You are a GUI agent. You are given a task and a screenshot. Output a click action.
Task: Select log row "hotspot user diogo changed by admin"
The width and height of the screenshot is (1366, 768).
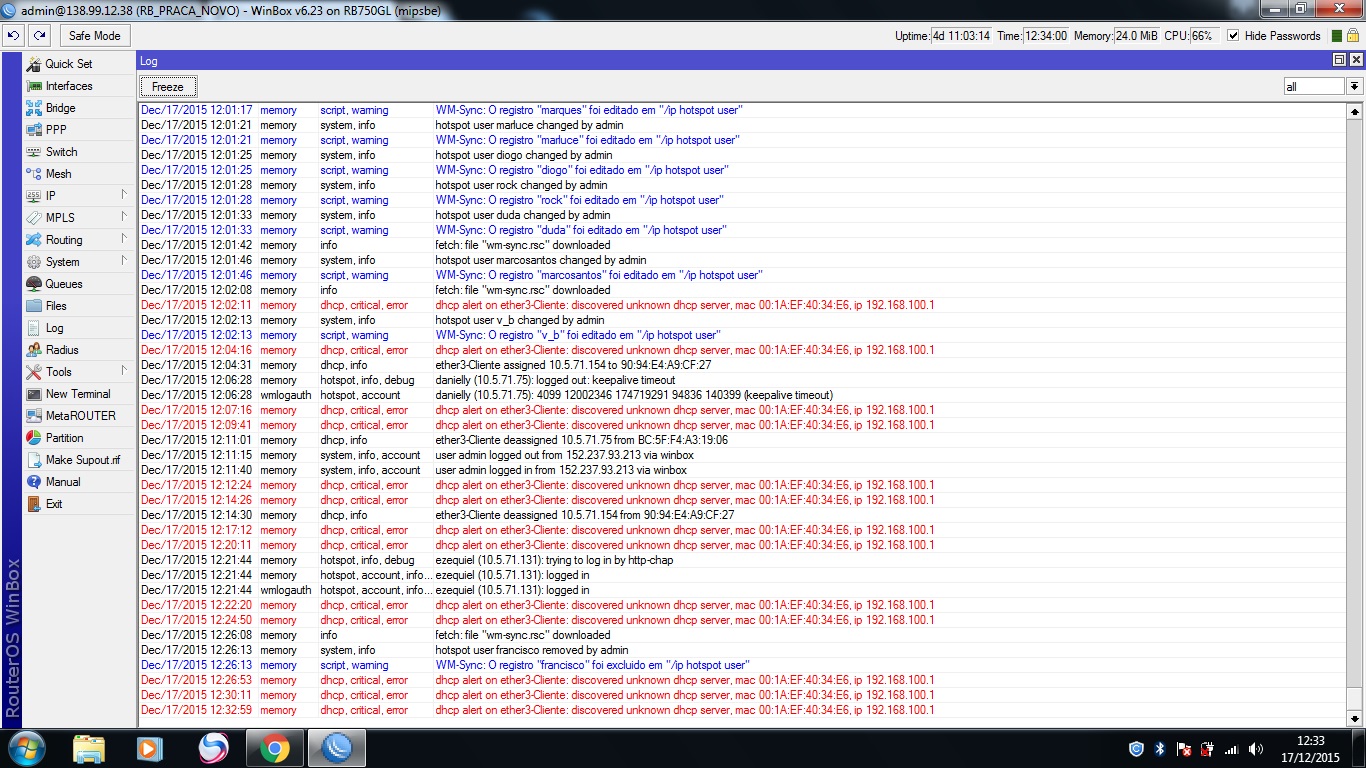pos(742,155)
